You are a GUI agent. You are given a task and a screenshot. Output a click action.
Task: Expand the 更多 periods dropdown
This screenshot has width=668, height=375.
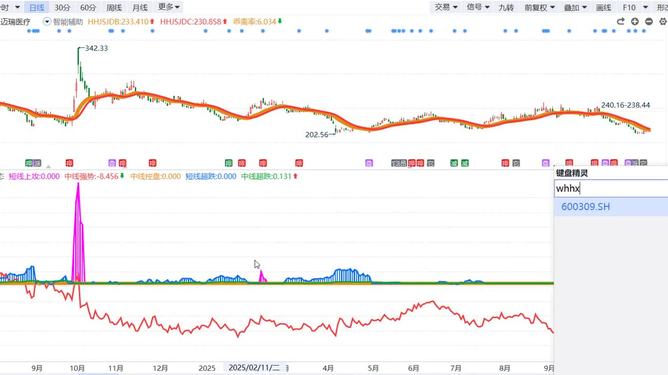click(169, 7)
